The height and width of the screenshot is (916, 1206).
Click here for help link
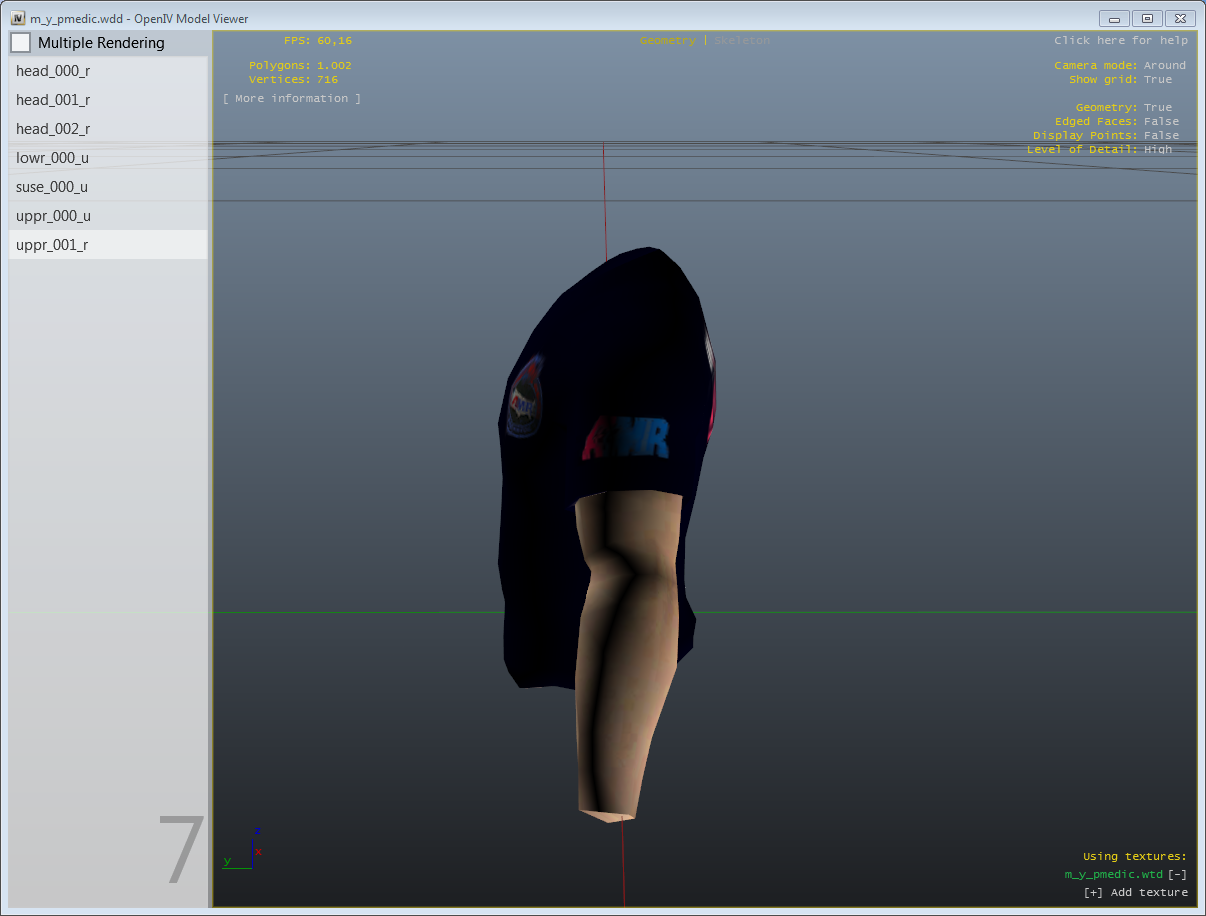1120,41
